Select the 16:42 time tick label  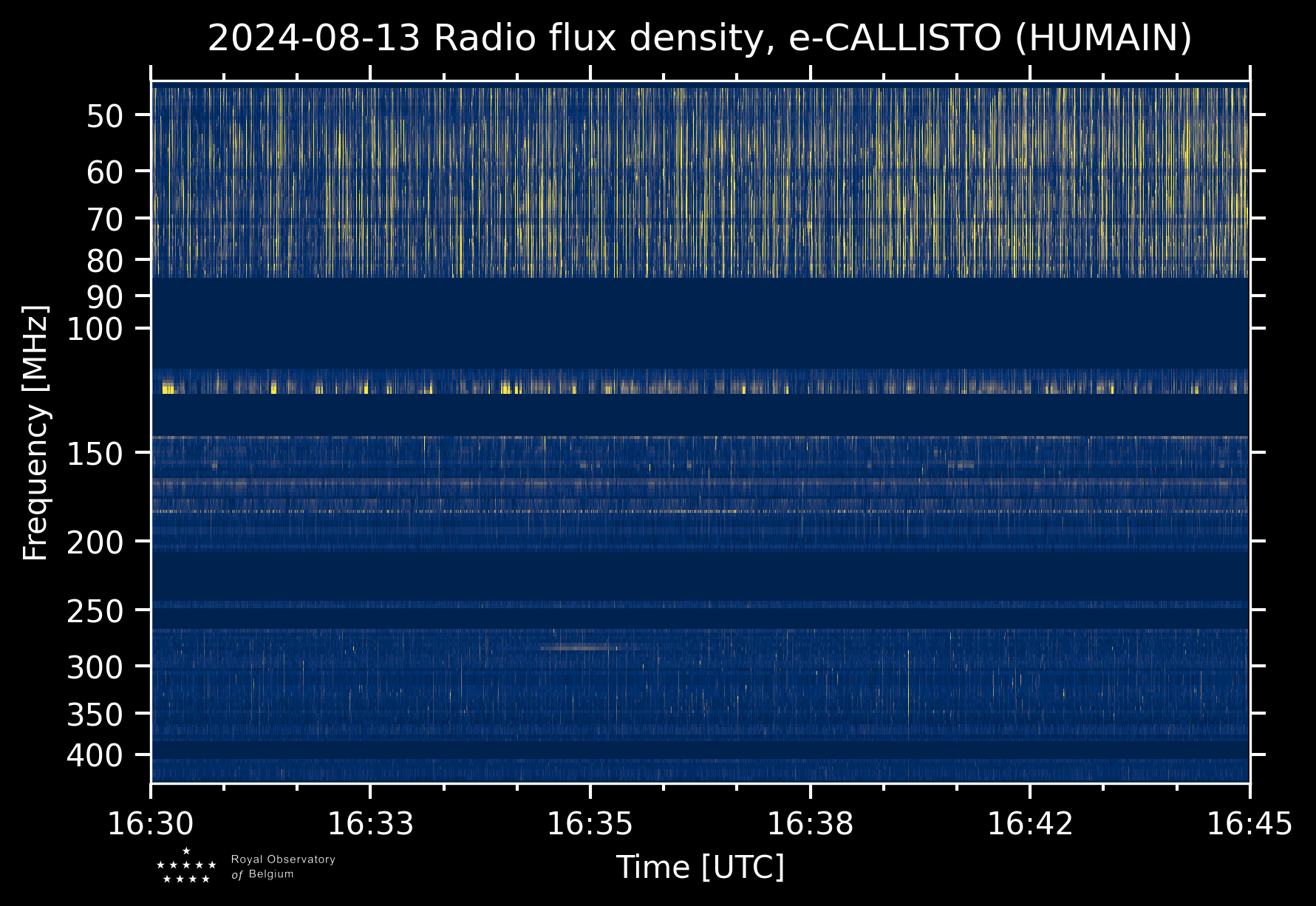pyautogui.click(x=1029, y=823)
